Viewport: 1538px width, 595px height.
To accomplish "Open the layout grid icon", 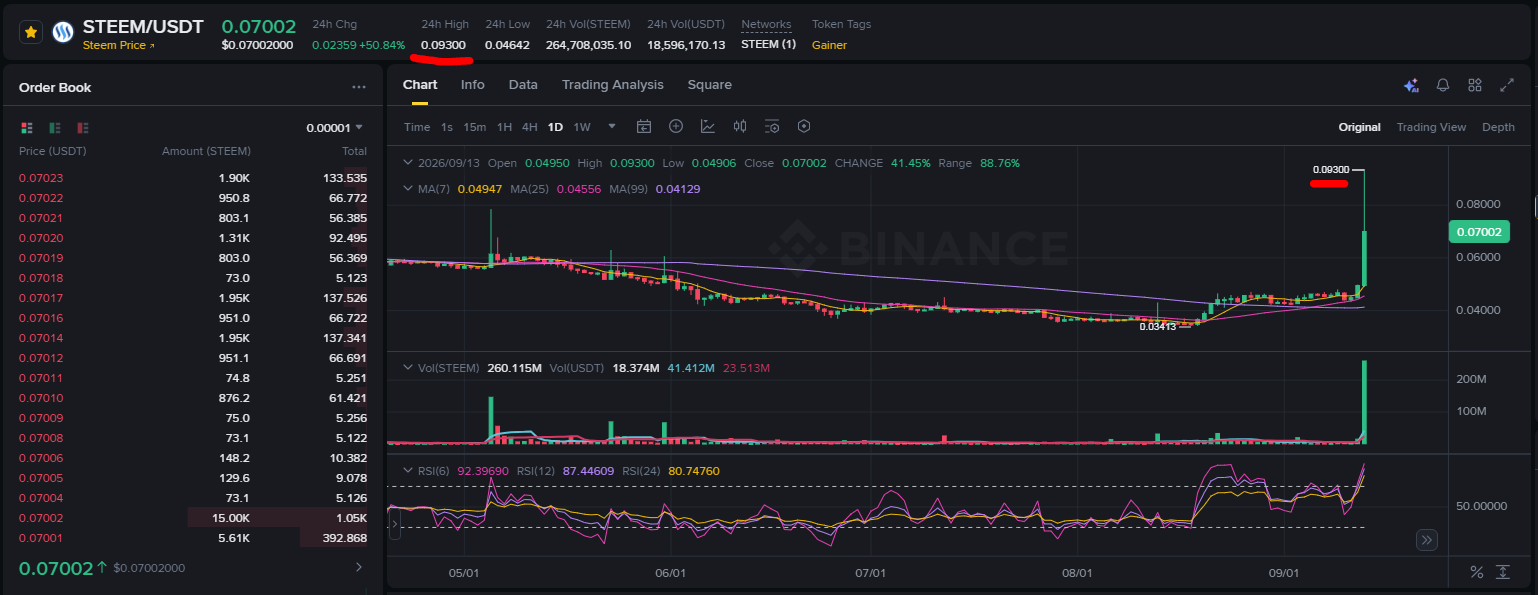I will click(x=1475, y=86).
